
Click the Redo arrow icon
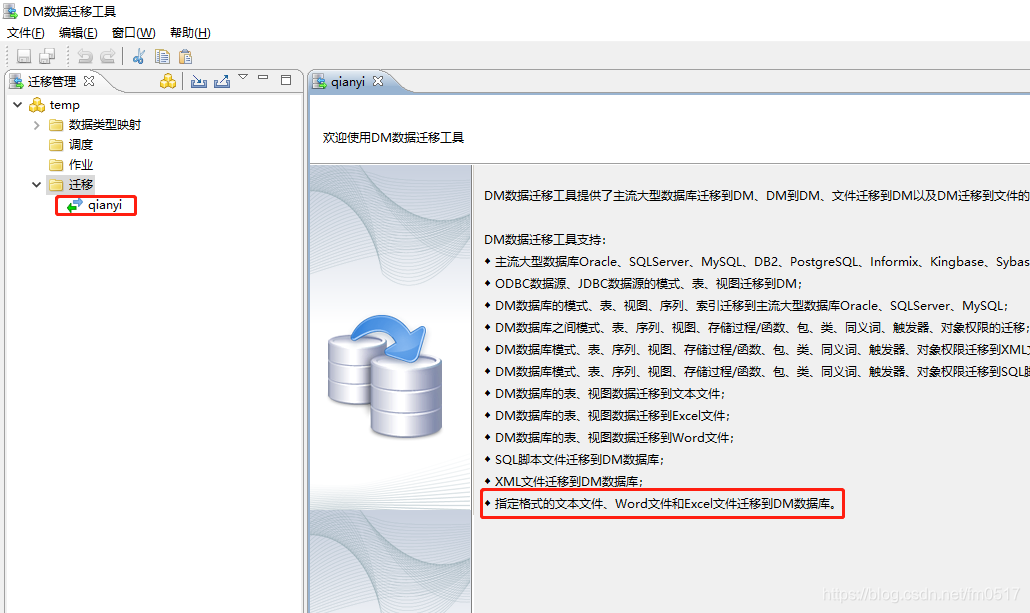[x=108, y=57]
